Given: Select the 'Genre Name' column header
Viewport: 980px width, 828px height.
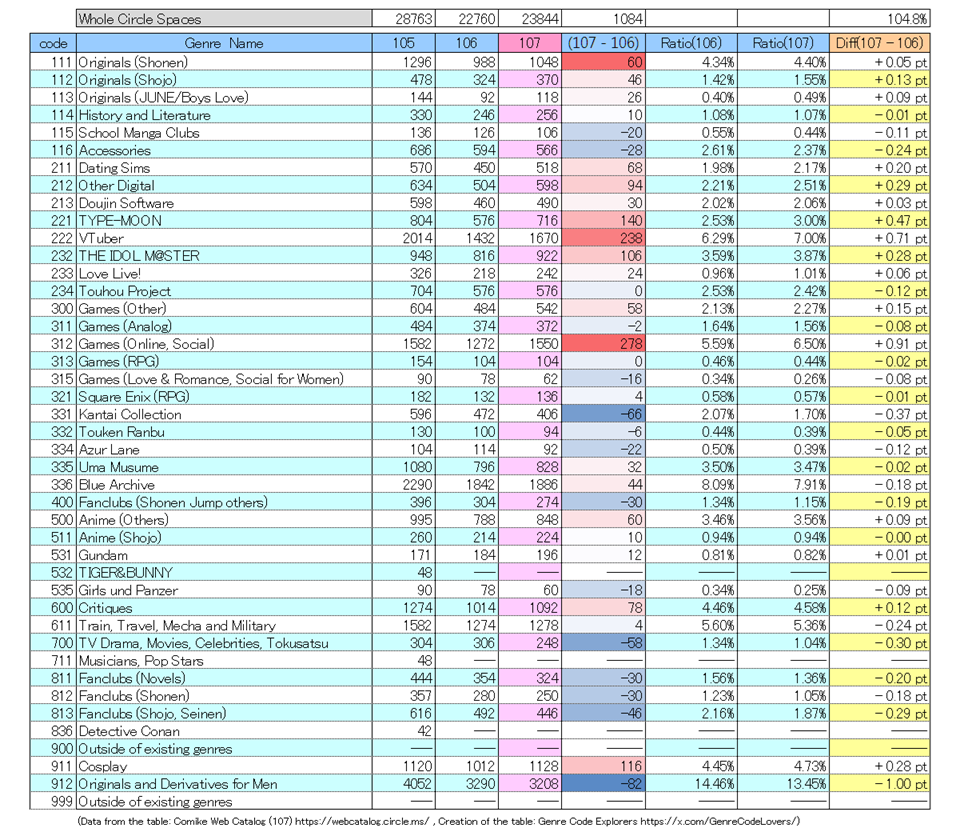Looking at the screenshot, I should 224,43.
